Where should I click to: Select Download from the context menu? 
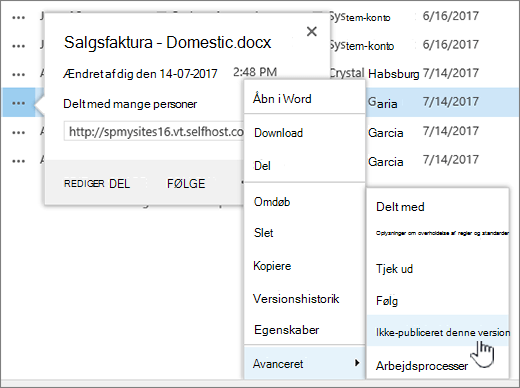click(278, 133)
